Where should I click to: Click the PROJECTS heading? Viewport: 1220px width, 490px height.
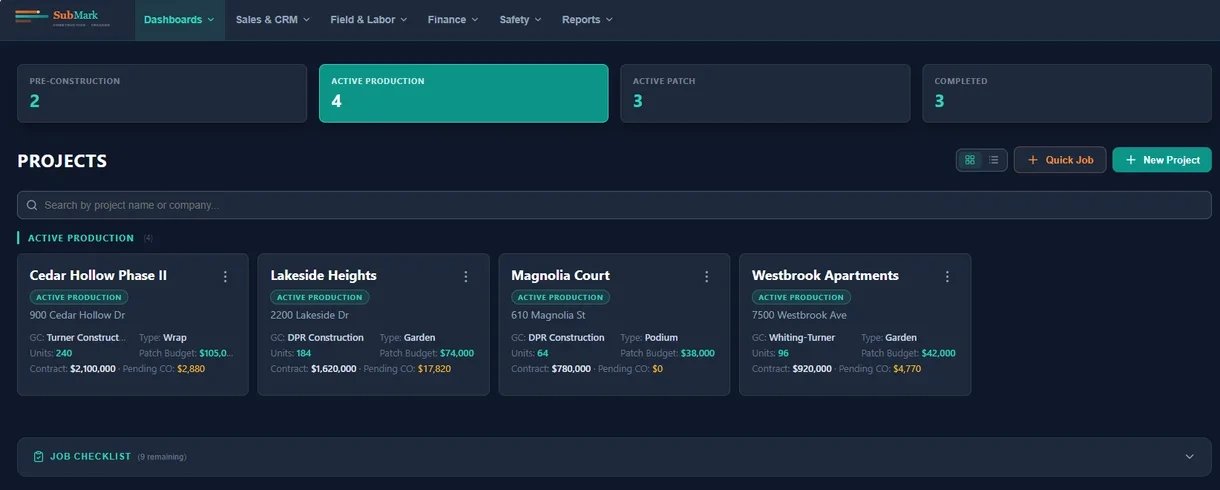[62, 161]
